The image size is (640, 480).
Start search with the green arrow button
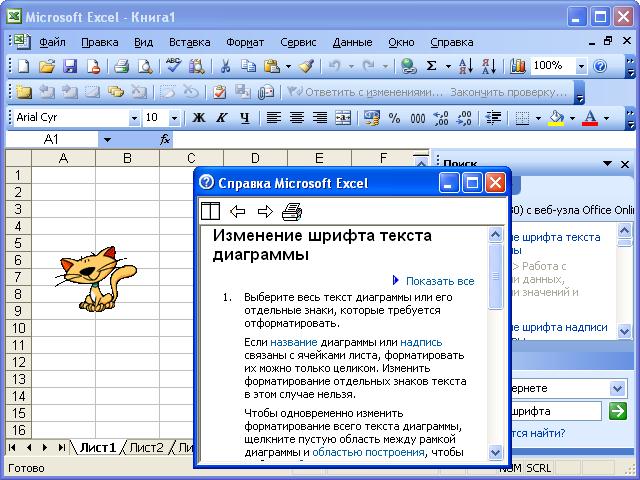[617, 411]
